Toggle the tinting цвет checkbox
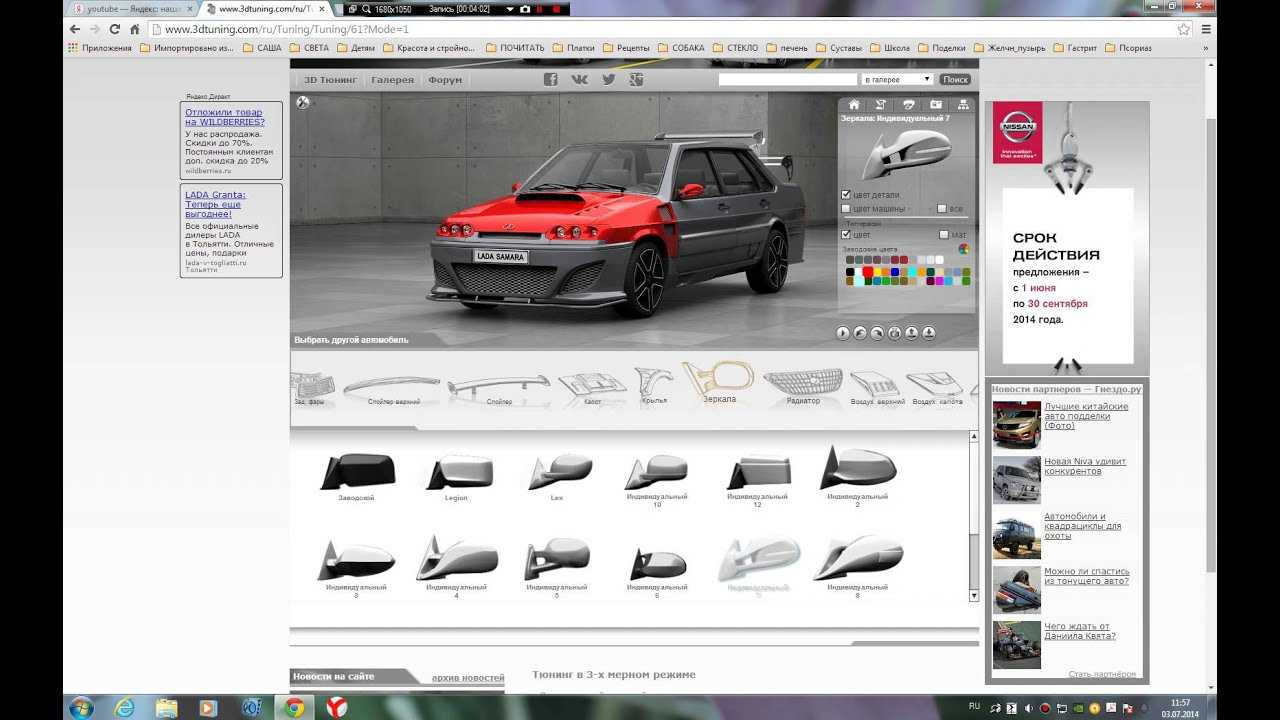 (x=846, y=235)
